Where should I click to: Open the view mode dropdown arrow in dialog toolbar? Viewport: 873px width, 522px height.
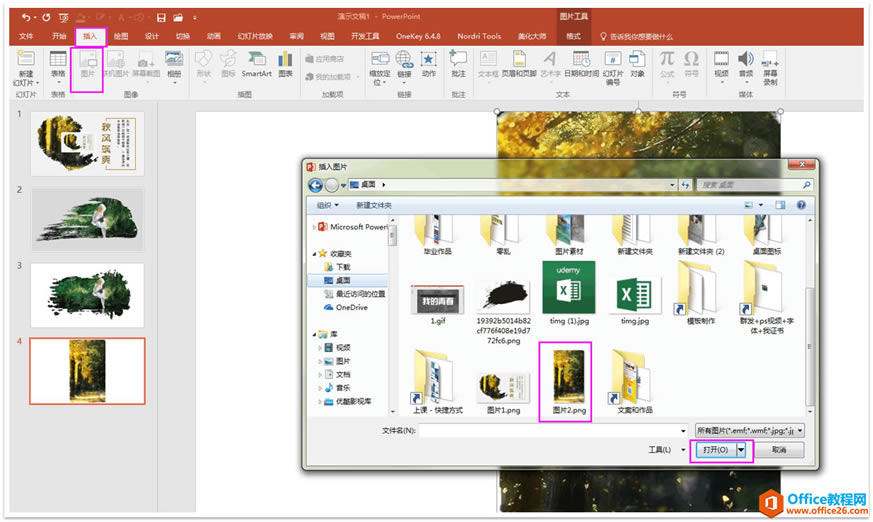pos(761,205)
